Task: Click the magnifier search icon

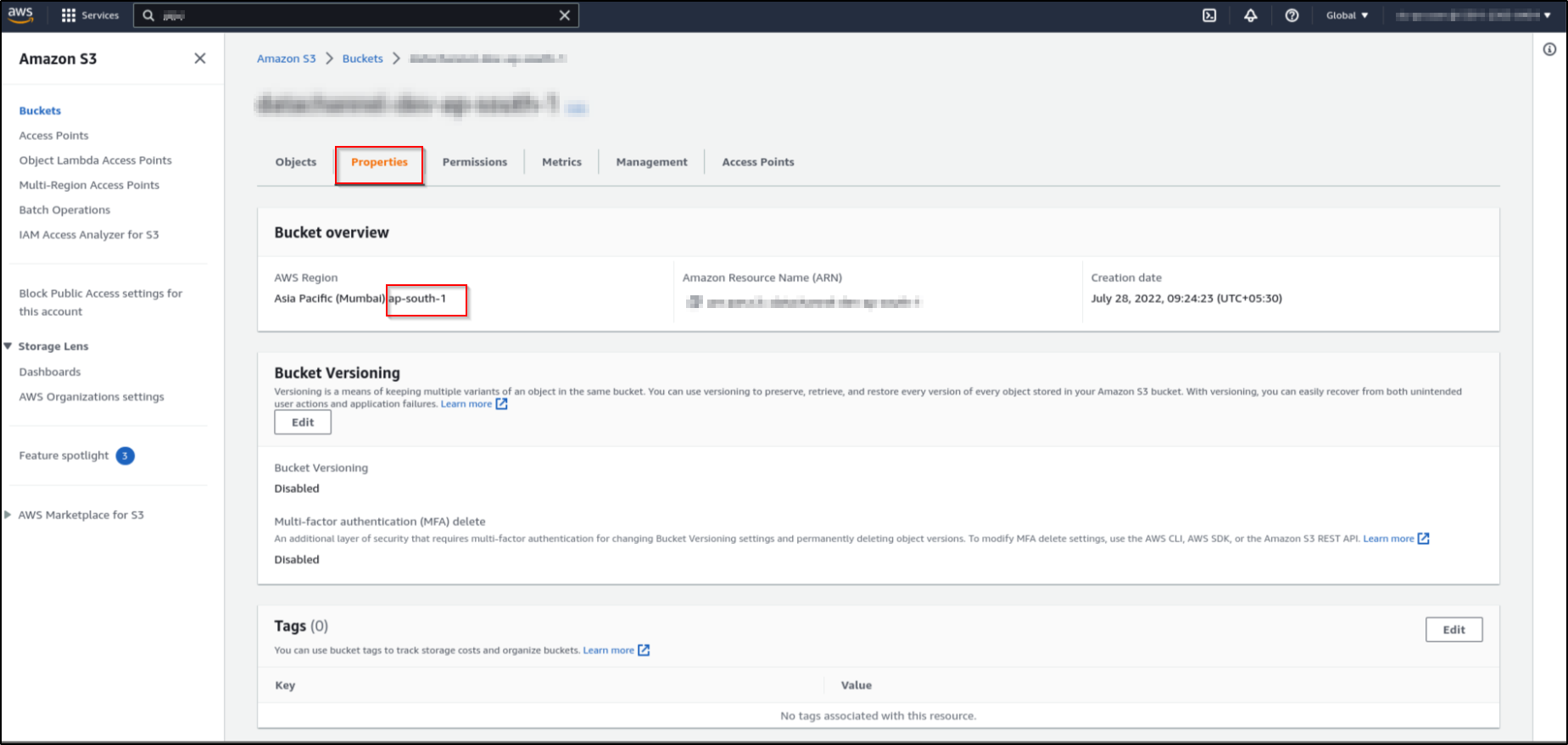Action: tap(148, 15)
